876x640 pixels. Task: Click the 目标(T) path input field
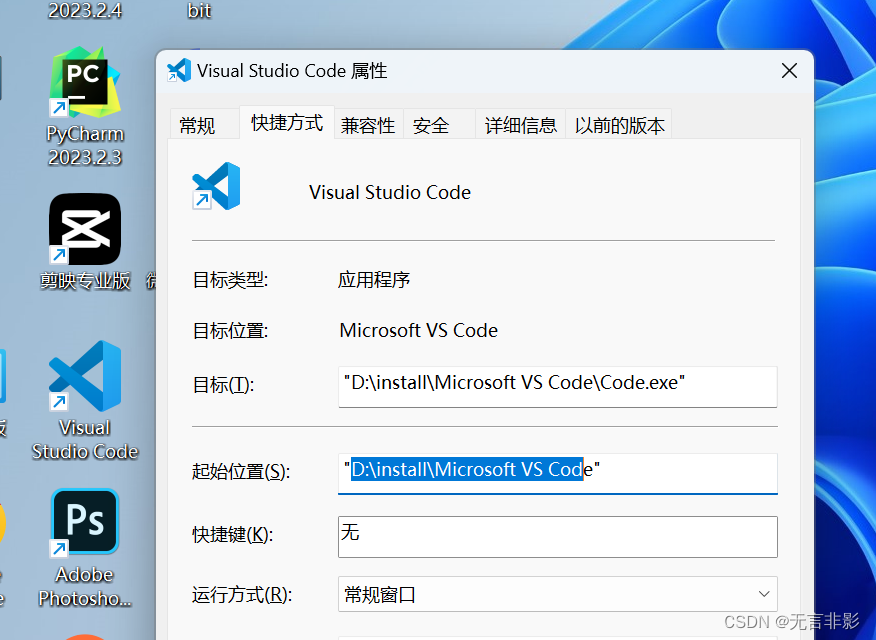(558, 386)
